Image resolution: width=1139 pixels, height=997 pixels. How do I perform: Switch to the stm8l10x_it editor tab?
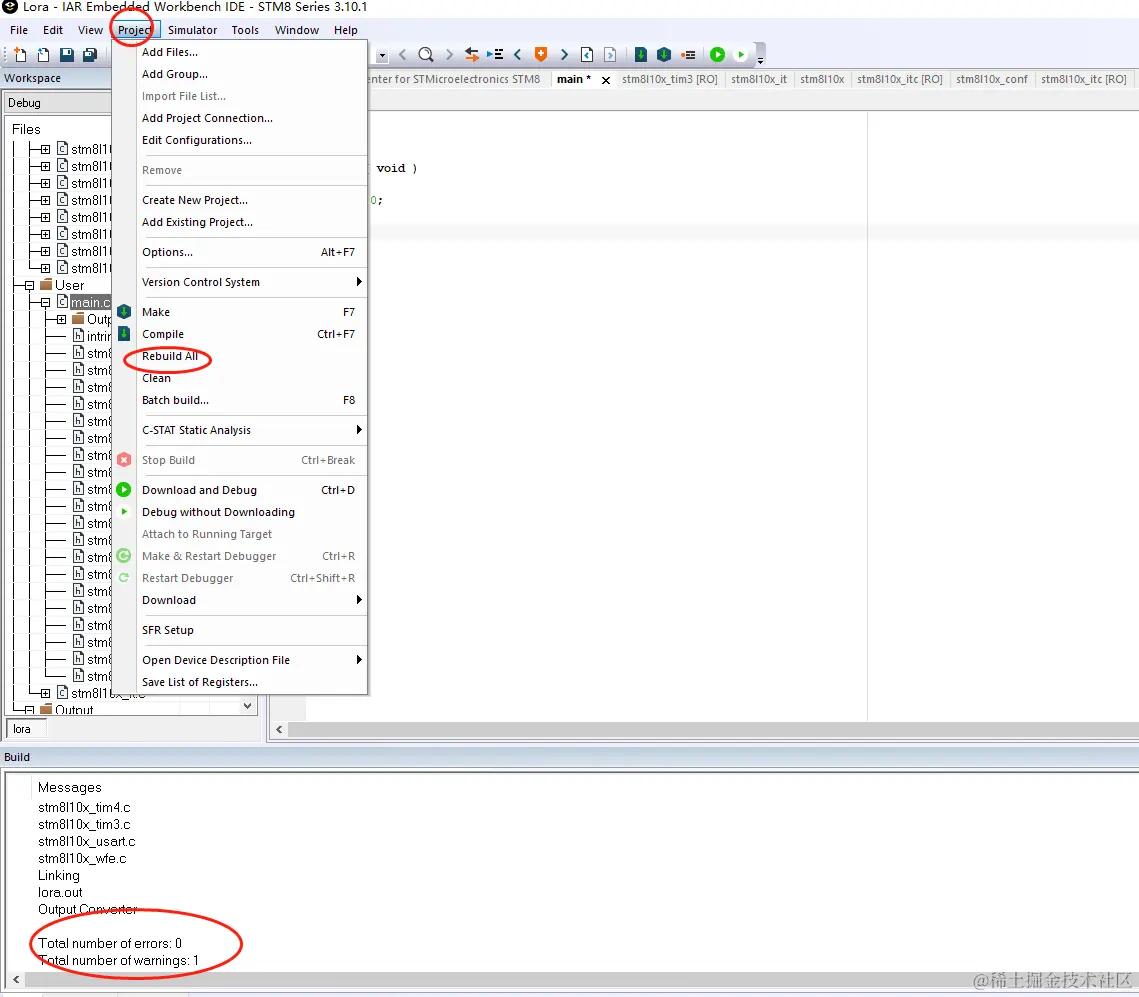pyautogui.click(x=759, y=79)
